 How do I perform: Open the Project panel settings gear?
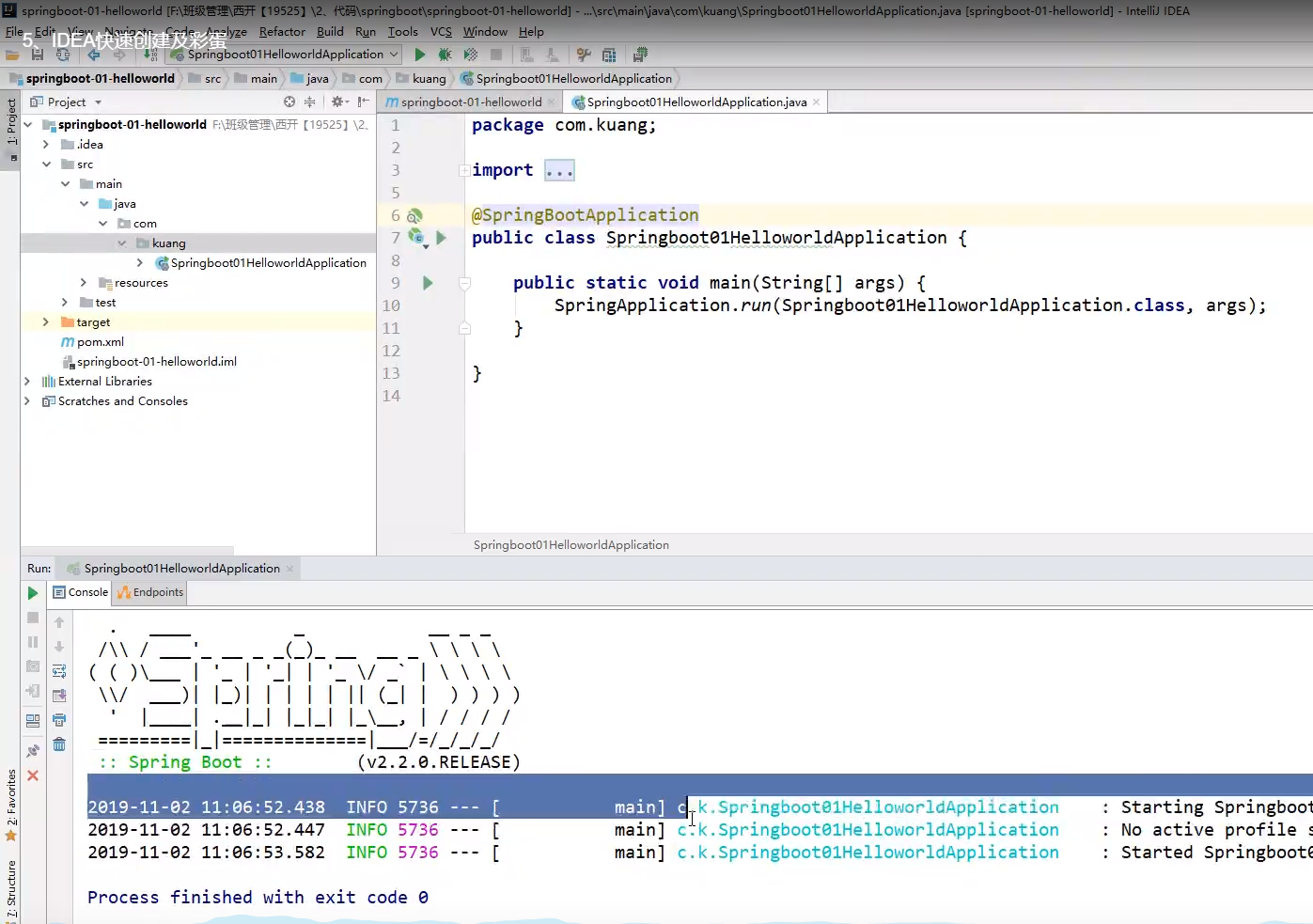tap(337, 102)
